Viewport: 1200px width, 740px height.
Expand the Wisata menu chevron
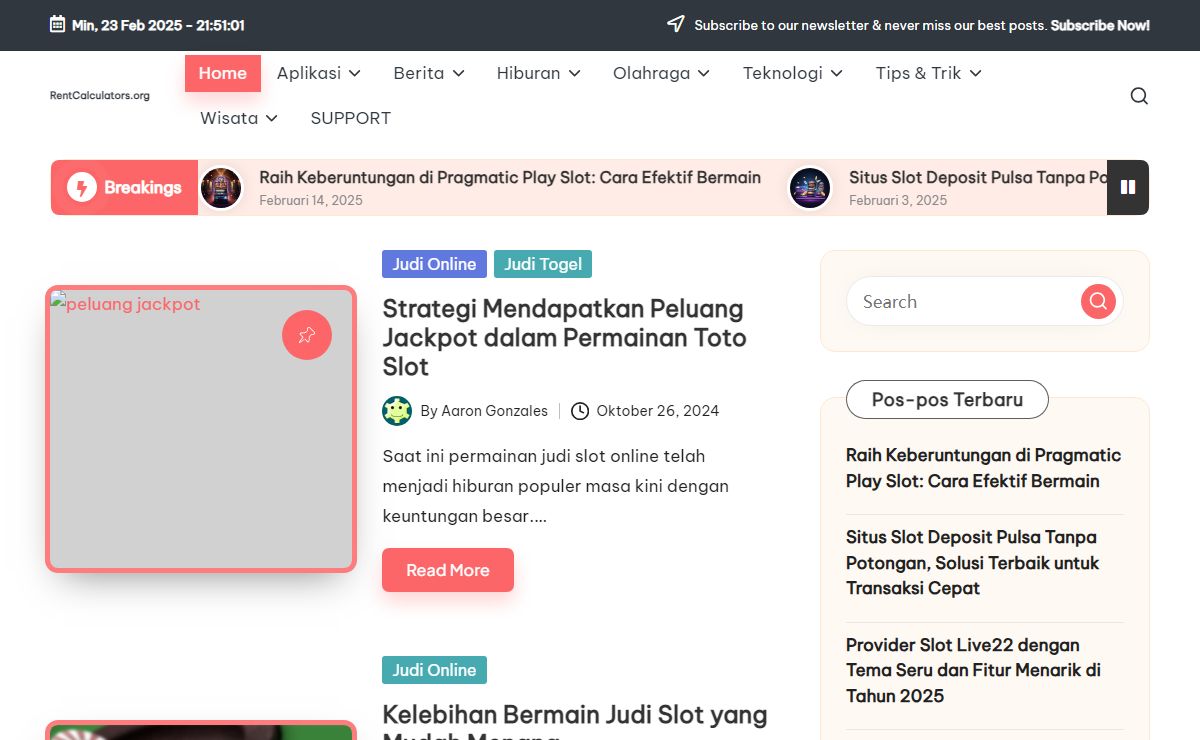click(x=272, y=118)
